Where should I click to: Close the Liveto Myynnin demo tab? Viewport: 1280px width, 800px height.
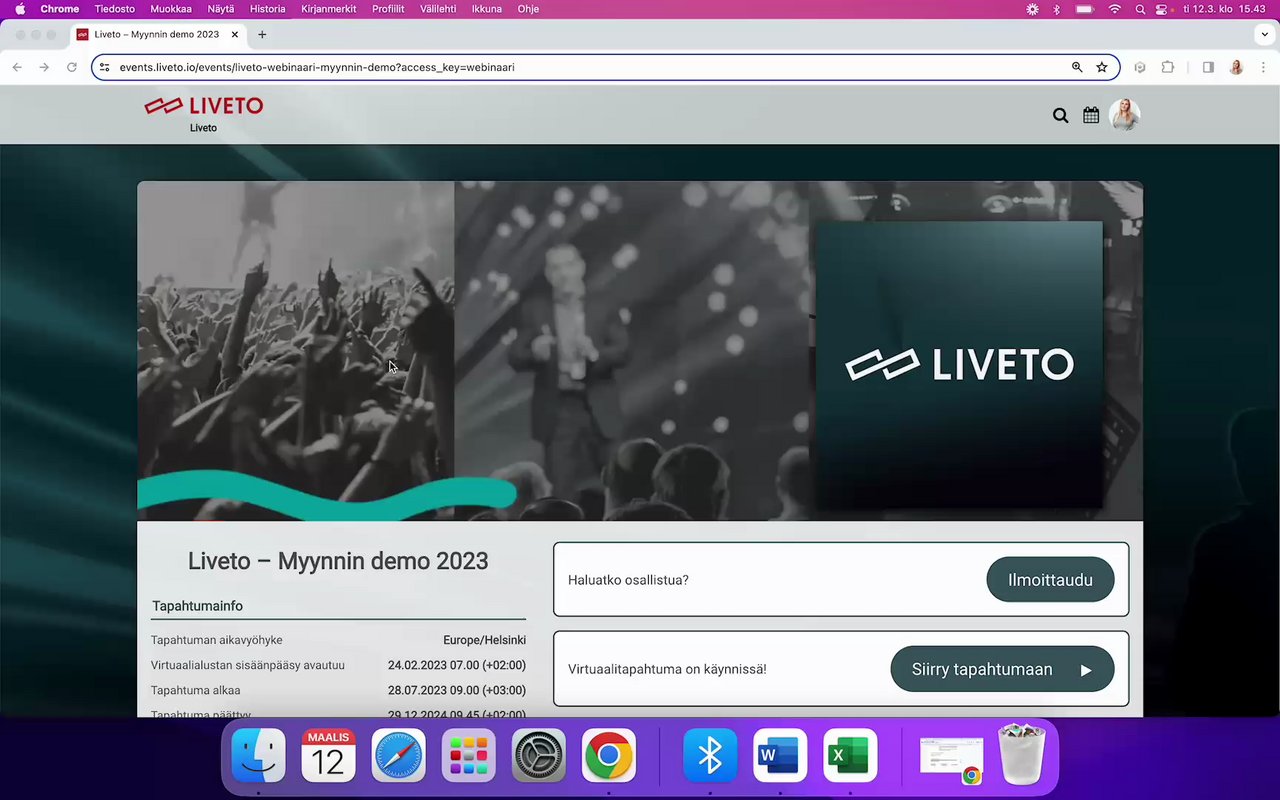(235, 34)
